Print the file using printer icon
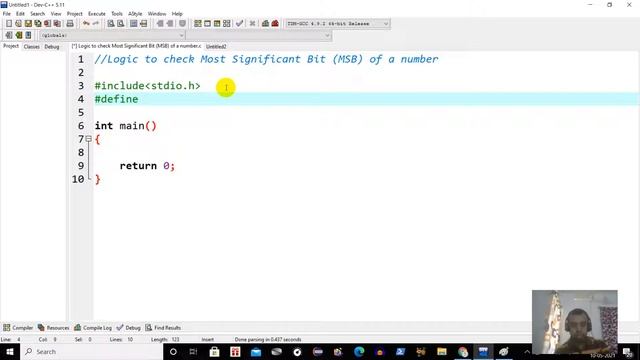 click(70, 24)
